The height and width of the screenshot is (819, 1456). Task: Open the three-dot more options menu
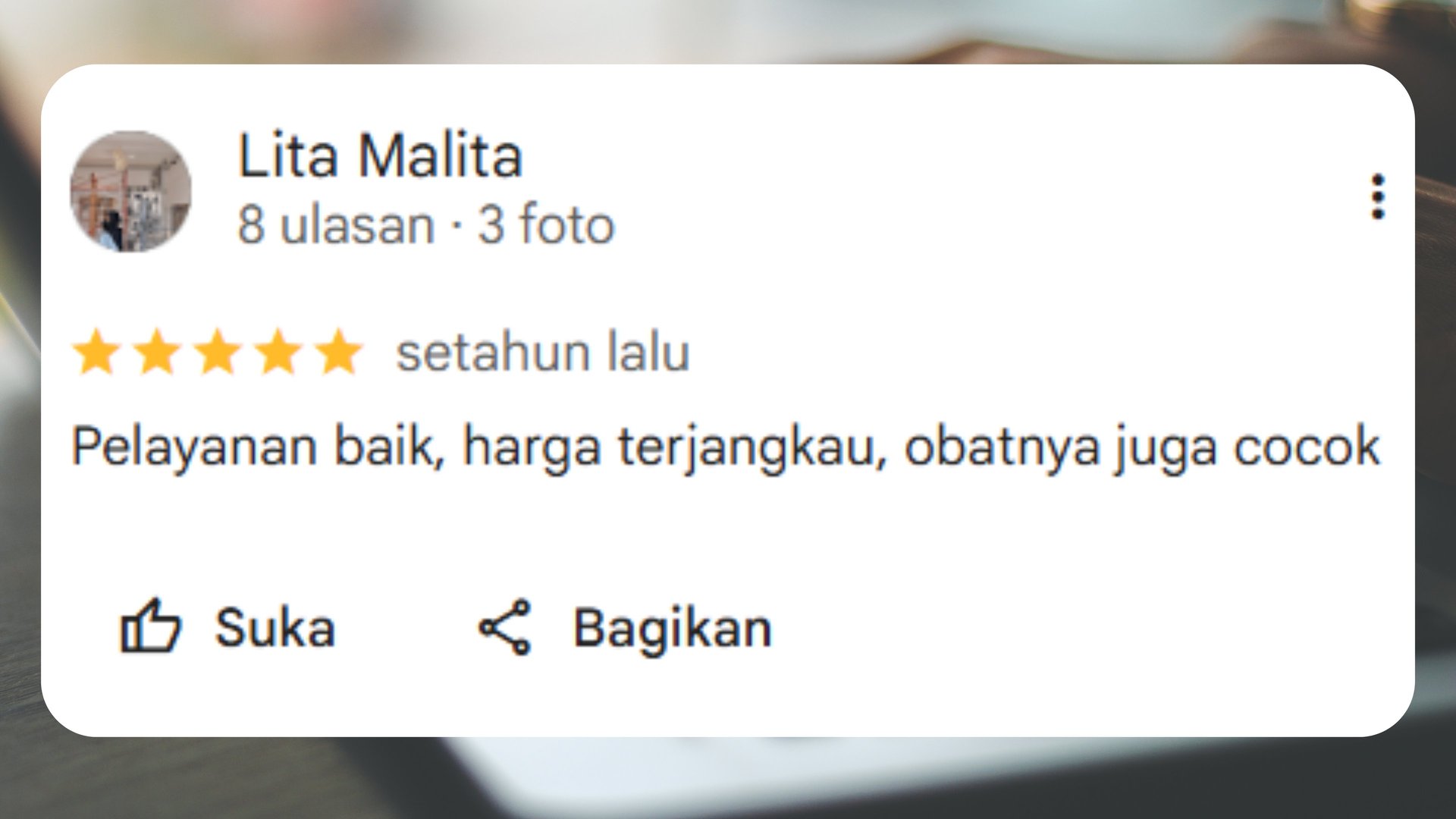tap(1378, 197)
